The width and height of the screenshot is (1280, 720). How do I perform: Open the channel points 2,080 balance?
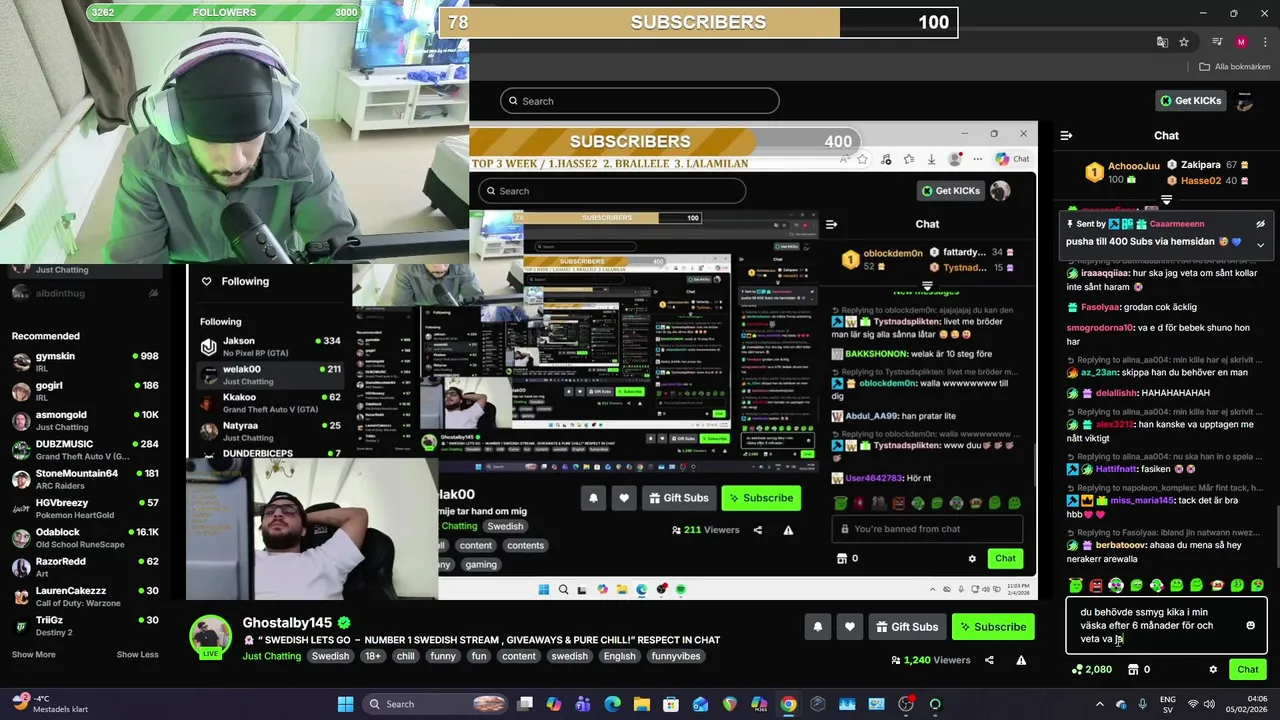pyautogui.click(x=1092, y=670)
